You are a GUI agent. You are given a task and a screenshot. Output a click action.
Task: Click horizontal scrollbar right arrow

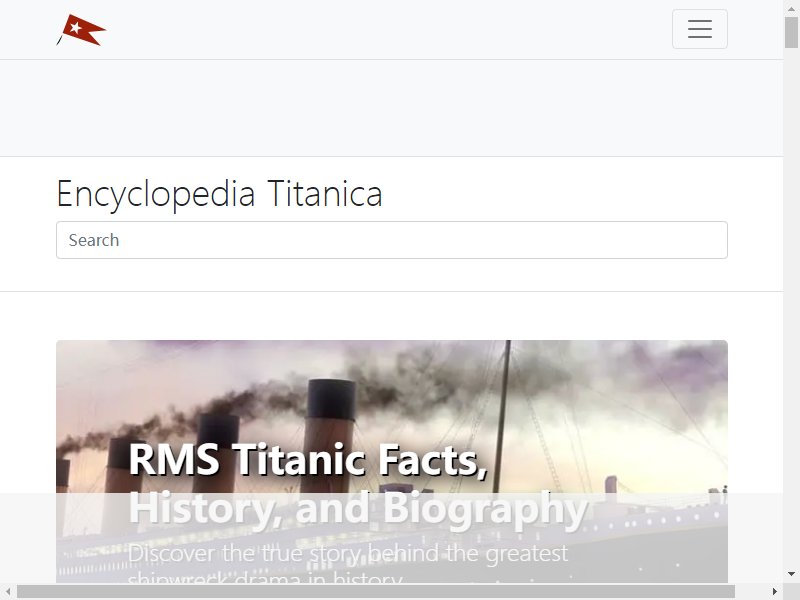click(775, 591)
